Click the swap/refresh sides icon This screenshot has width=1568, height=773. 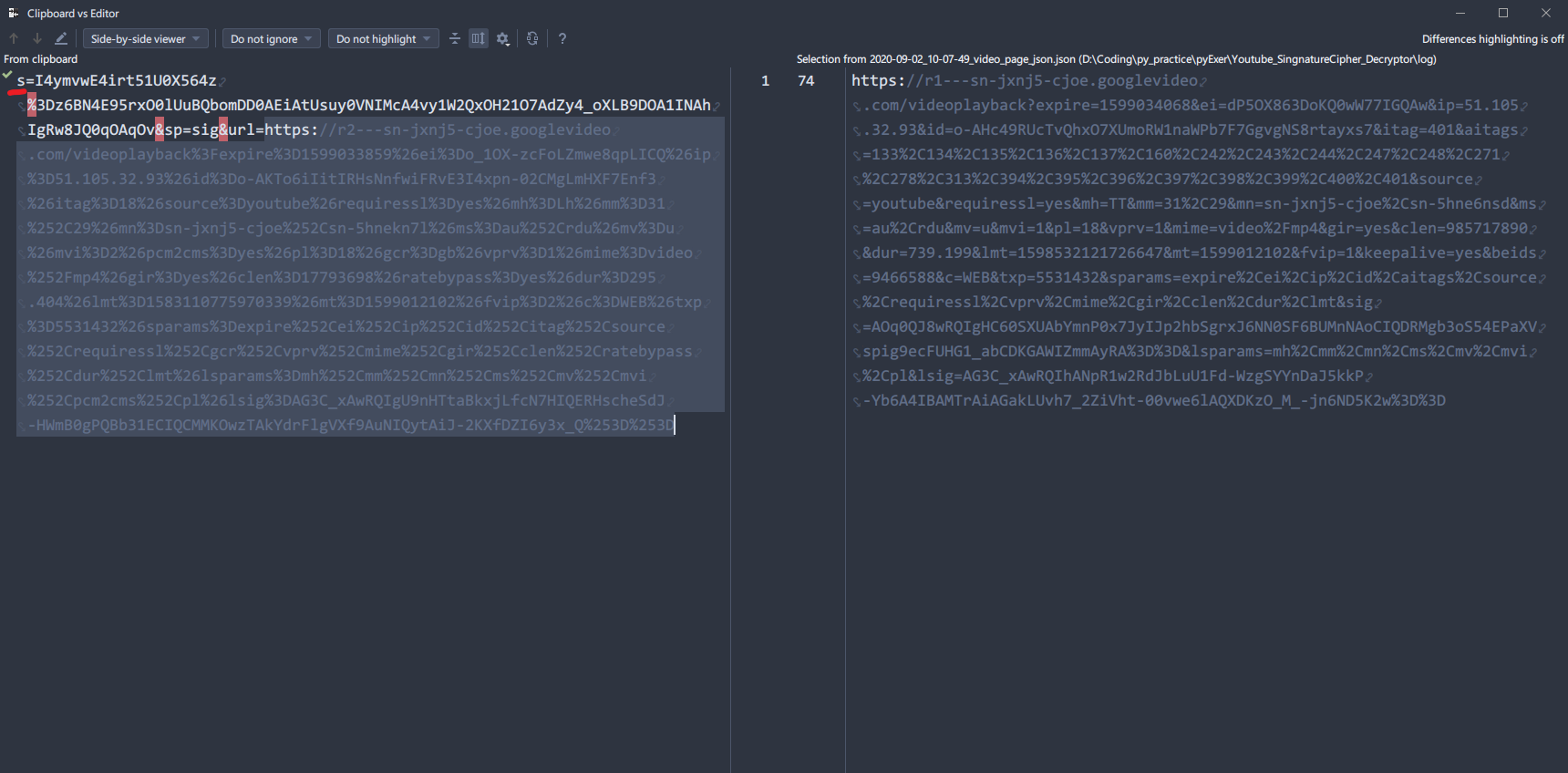coord(532,38)
